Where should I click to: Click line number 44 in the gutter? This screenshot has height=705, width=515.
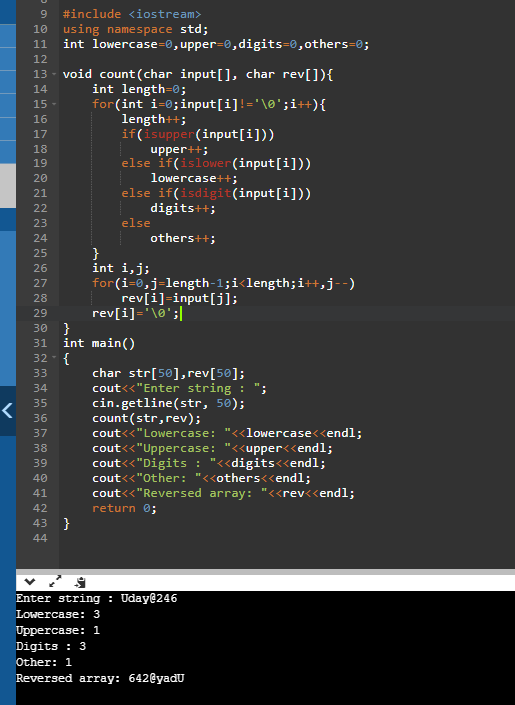point(40,538)
